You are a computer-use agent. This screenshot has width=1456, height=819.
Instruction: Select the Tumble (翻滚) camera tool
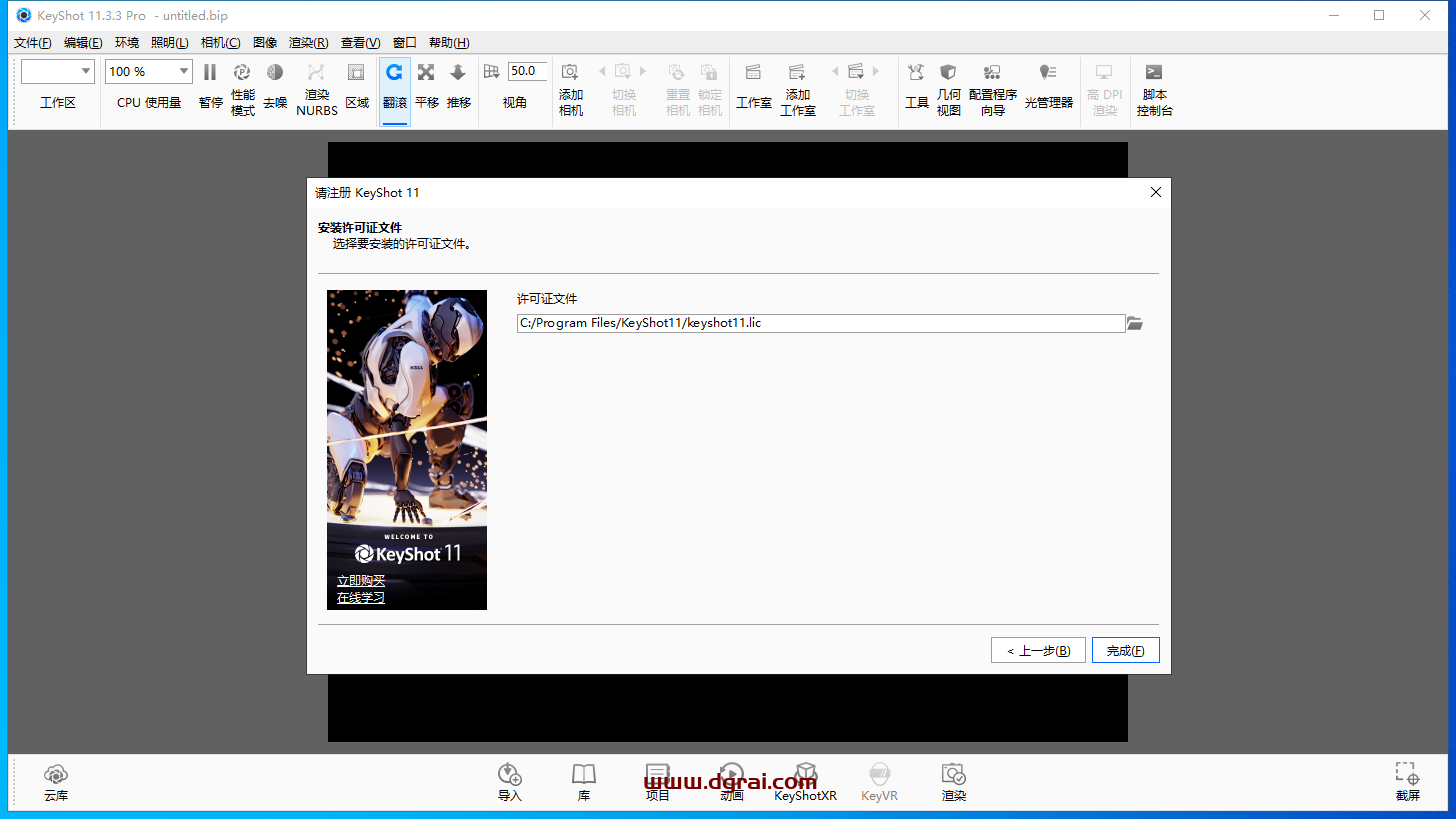click(x=394, y=73)
